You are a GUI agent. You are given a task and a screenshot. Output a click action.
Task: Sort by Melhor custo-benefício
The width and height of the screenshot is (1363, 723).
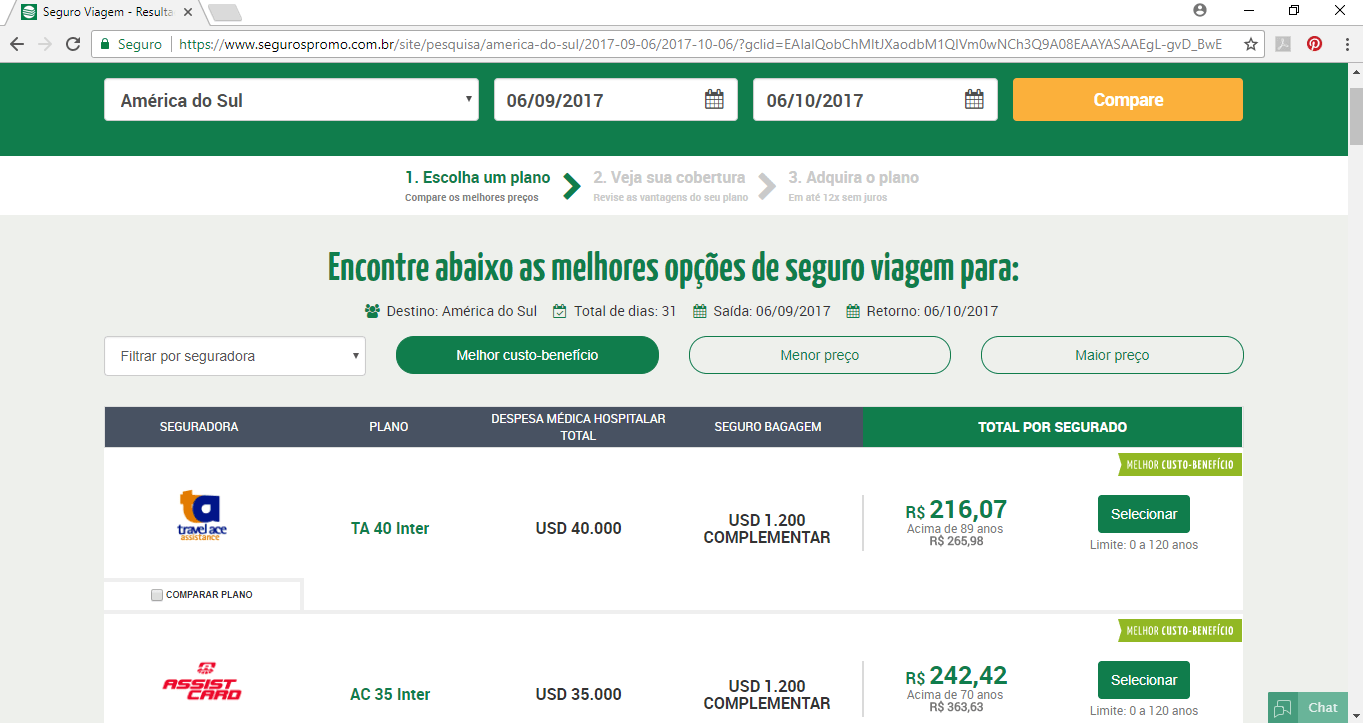click(527, 355)
